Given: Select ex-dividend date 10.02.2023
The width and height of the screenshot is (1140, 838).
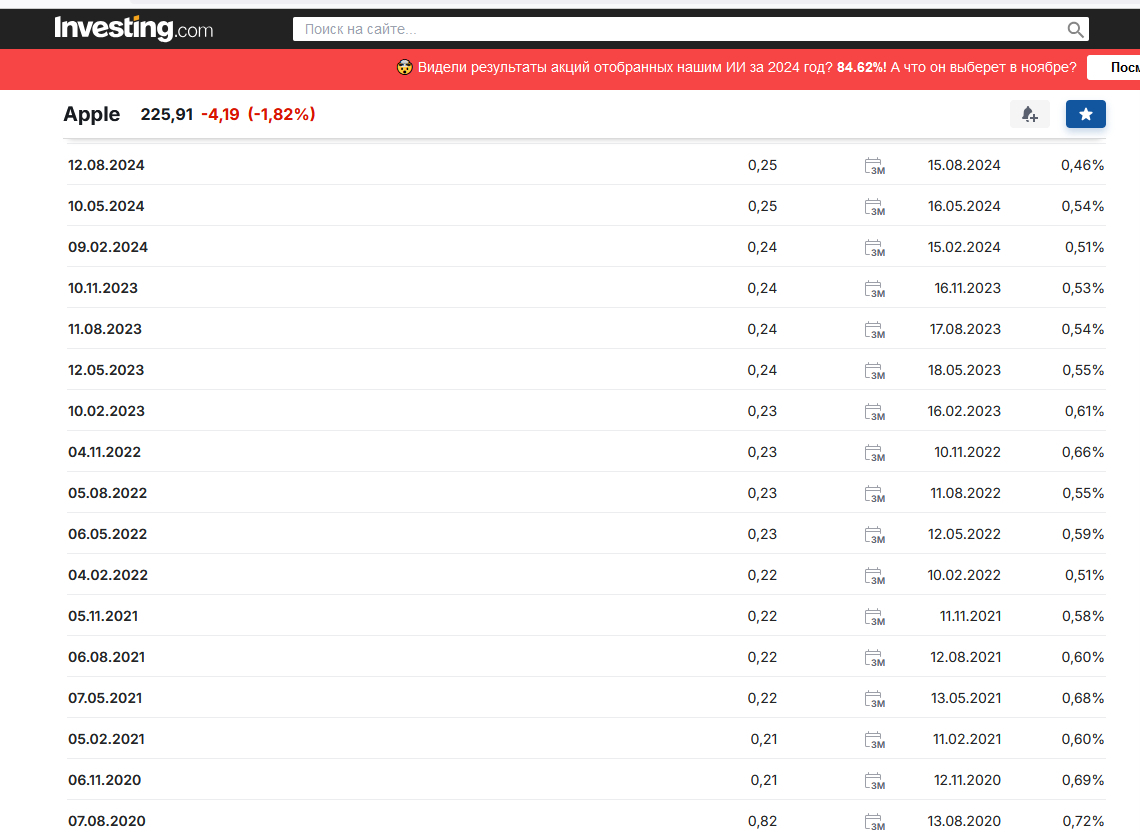Looking at the screenshot, I should coord(106,411).
